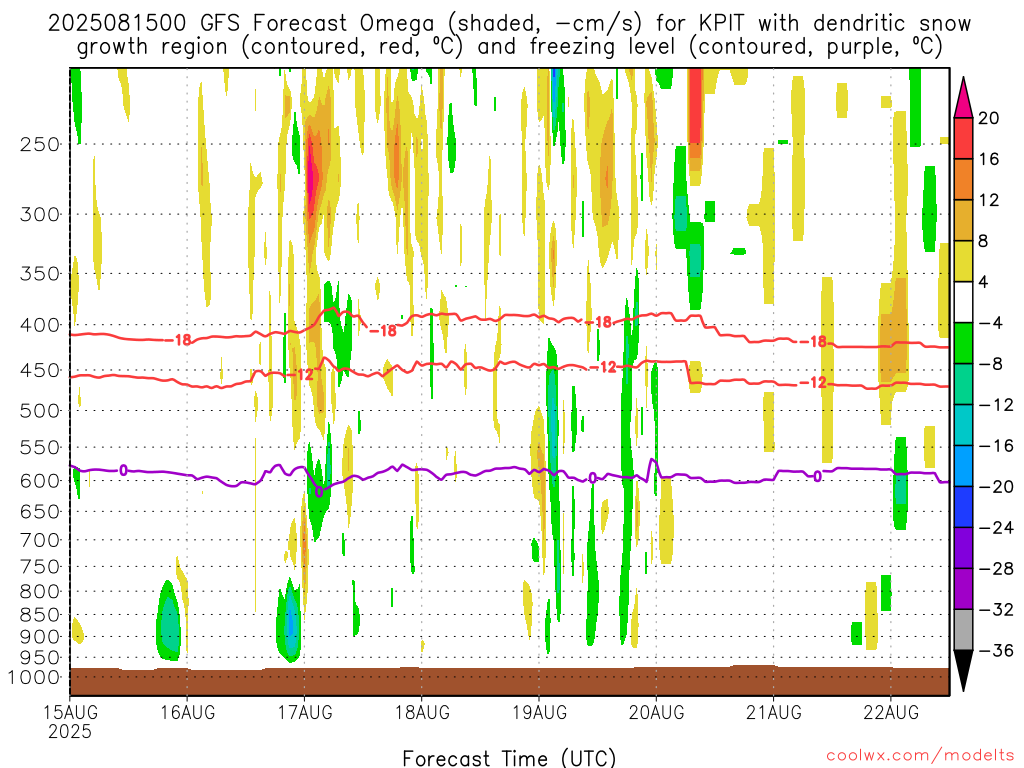Viewport: 1024px width, 768px height.
Task: Pick the white -4 to 4 colorbar swatch
Action: point(963,302)
